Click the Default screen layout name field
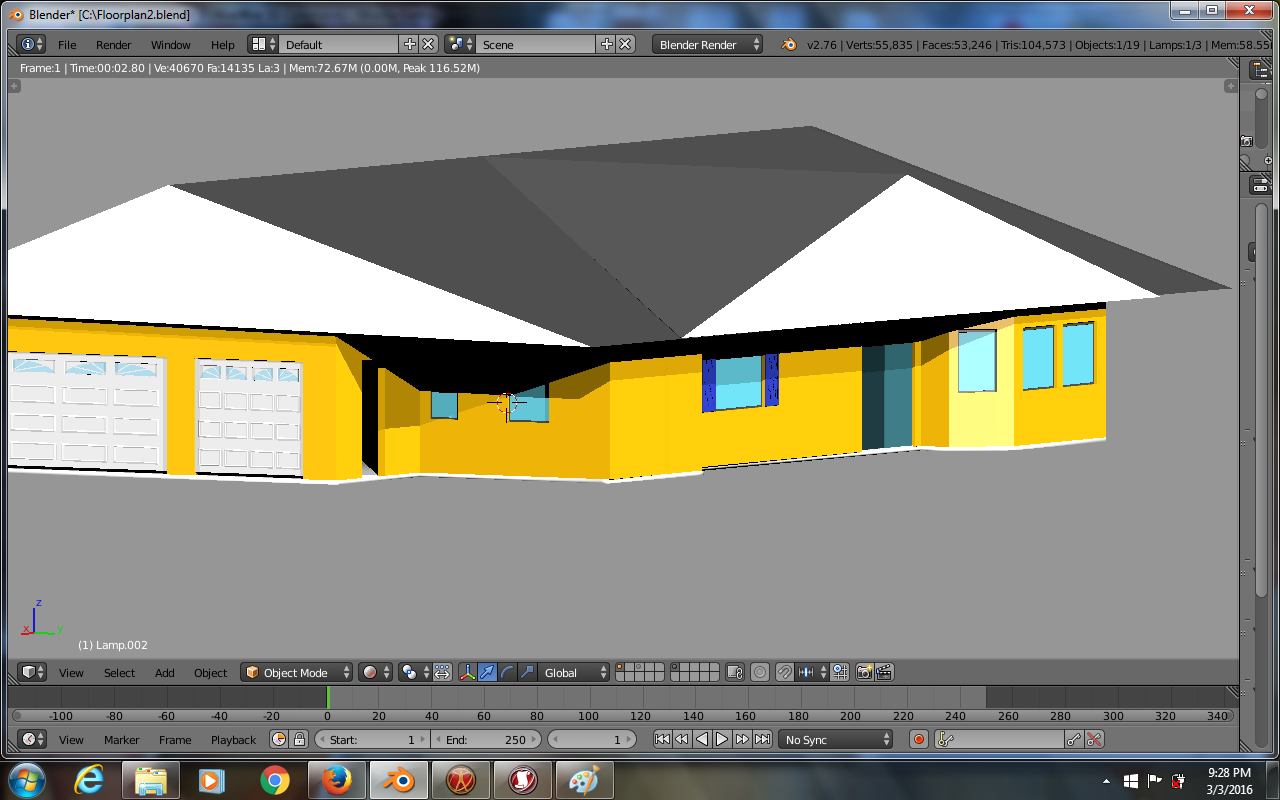This screenshot has width=1280, height=800. [x=339, y=44]
